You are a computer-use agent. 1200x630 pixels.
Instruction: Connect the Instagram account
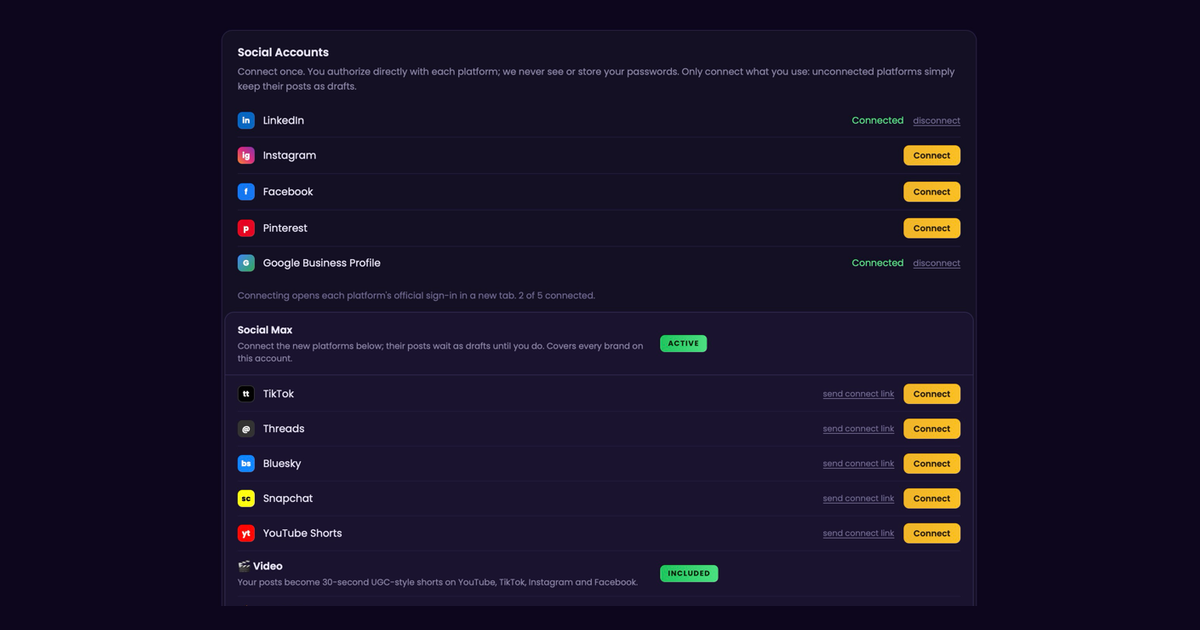tap(932, 155)
